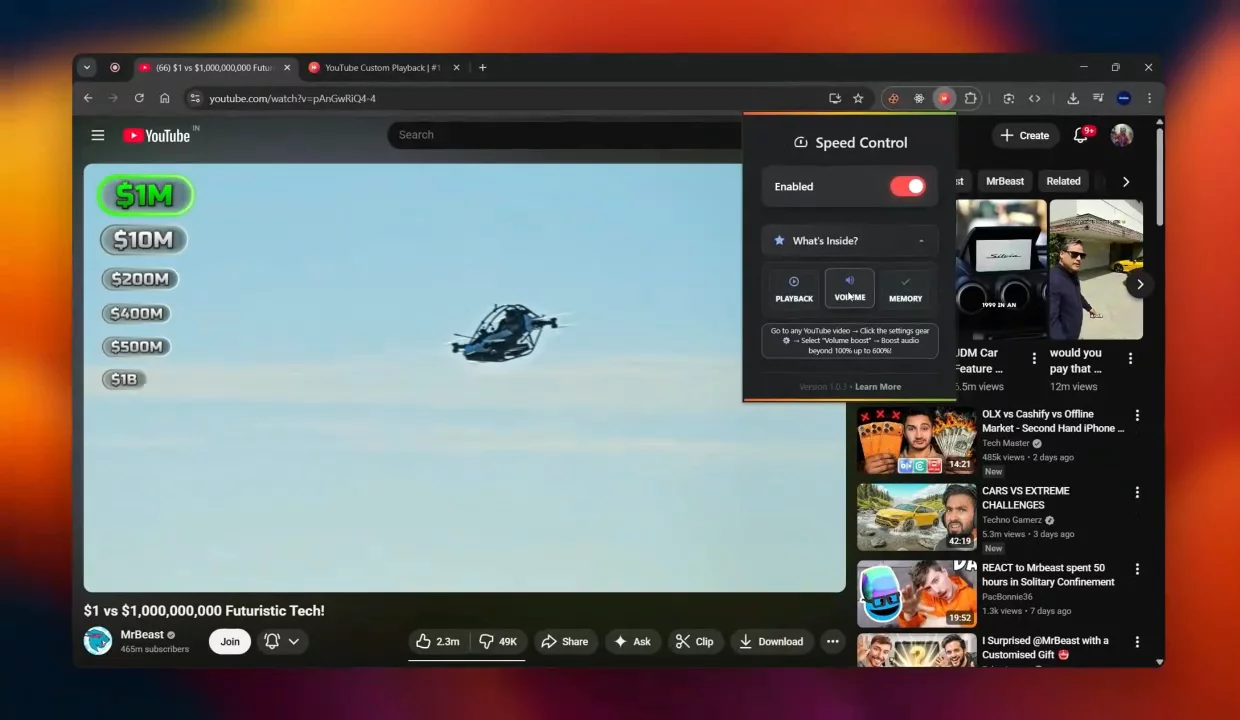Install app icon in the address bar
The width and height of the screenshot is (1240, 720).
pos(835,98)
